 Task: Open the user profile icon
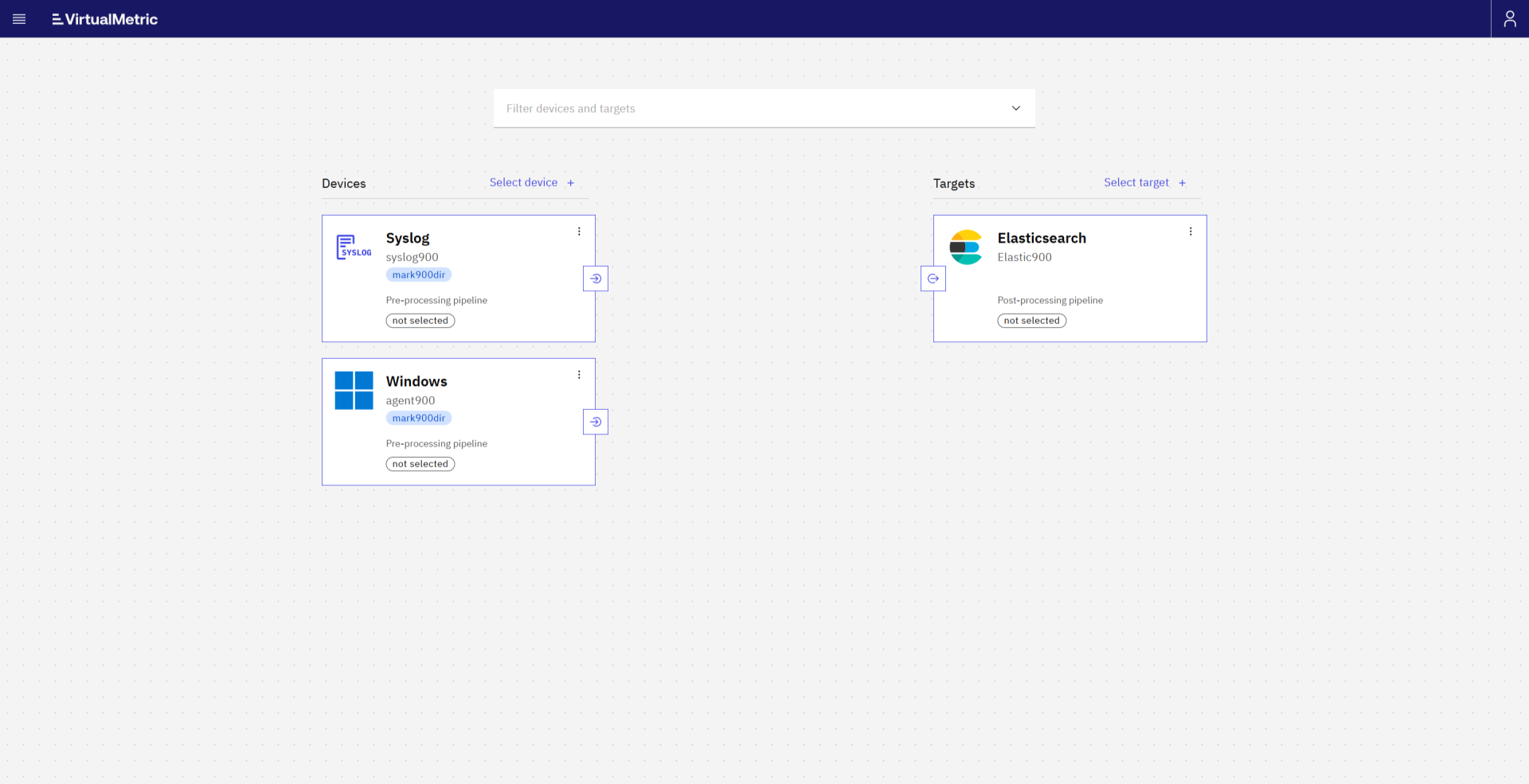click(x=1510, y=18)
